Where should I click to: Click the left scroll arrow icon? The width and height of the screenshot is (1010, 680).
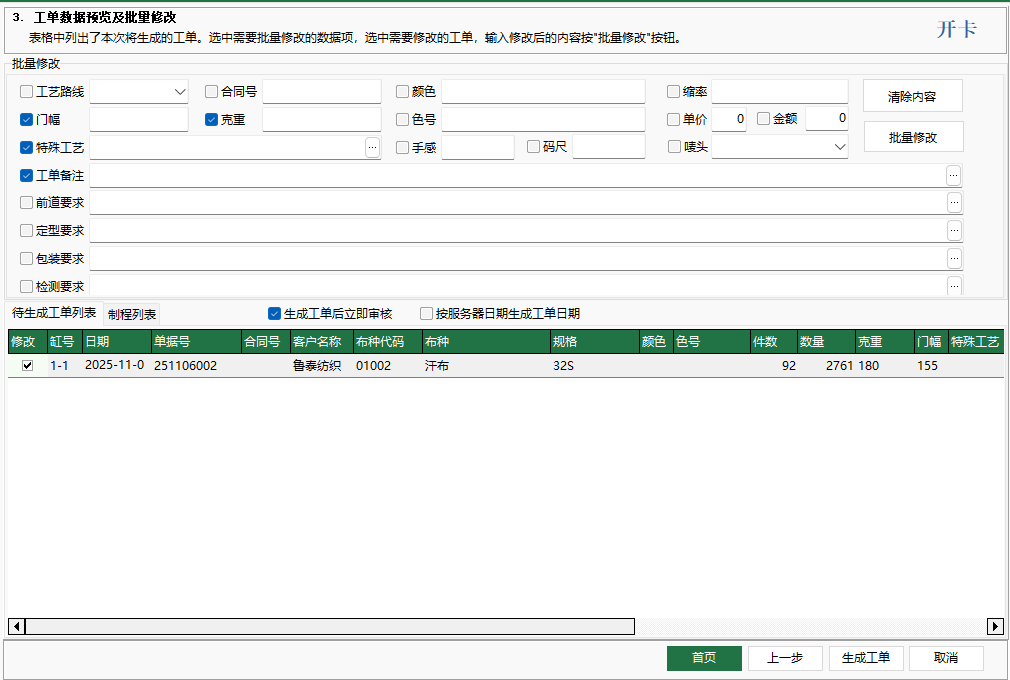(16, 625)
